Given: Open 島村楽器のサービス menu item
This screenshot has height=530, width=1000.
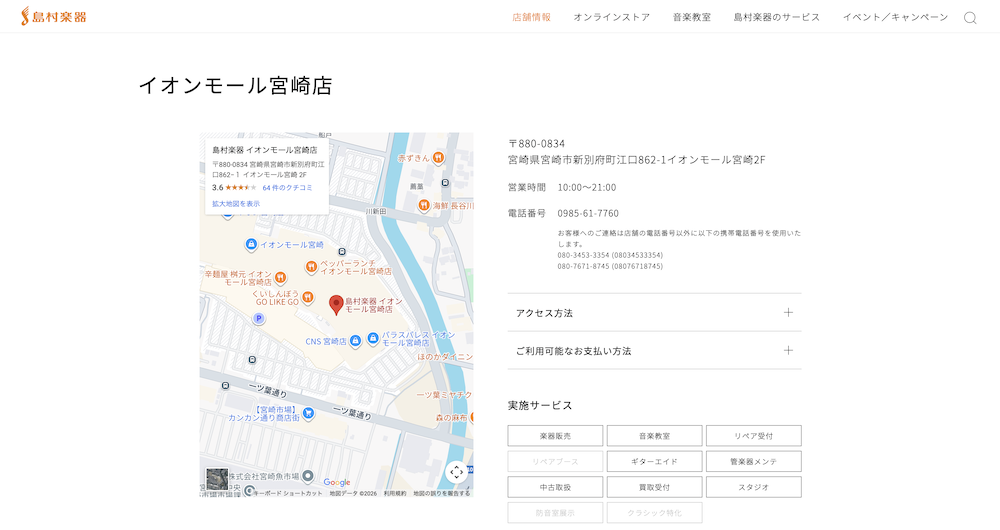Looking at the screenshot, I should coord(776,17).
